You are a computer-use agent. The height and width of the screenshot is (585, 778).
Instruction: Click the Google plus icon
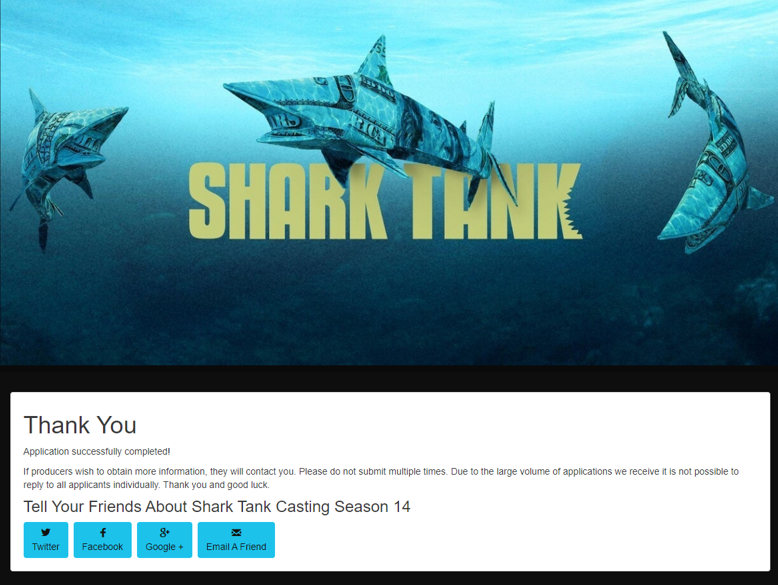(x=164, y=532)
